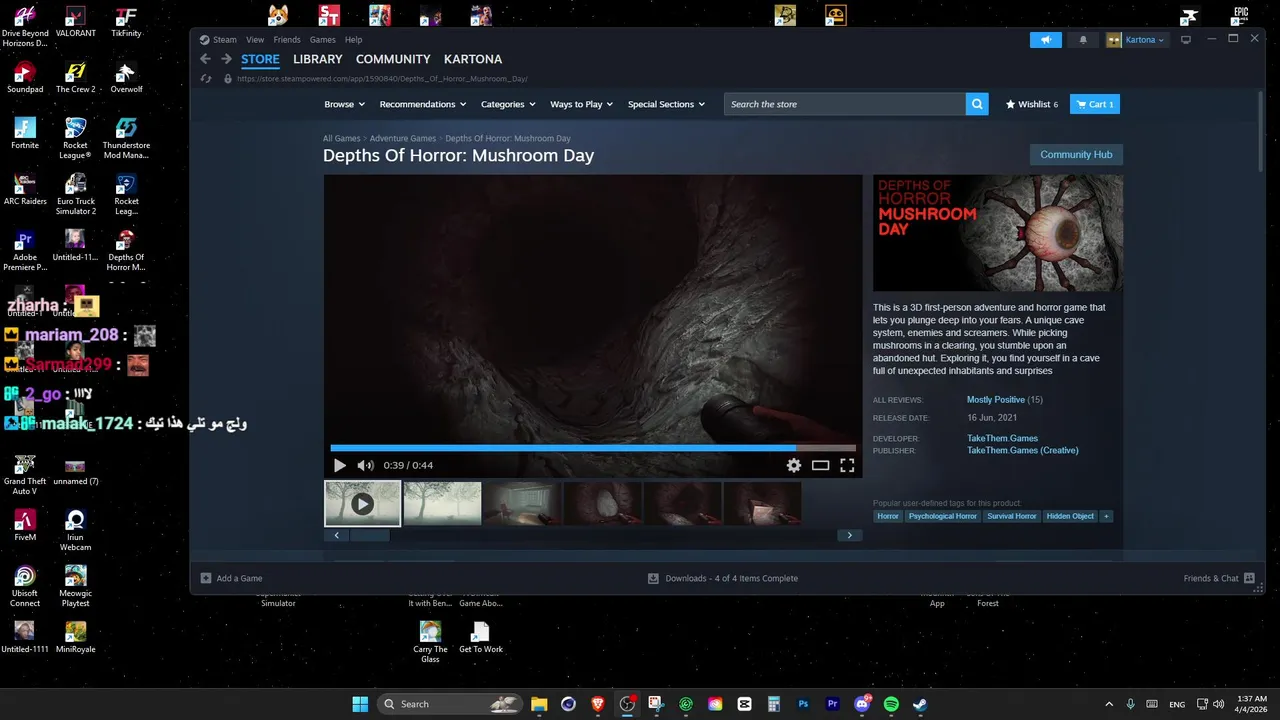The height and width of the screenshot is (720, 1280).
Task: Click the thumbnail strip scroll handle
Action: pyautogui.click(x=369, y=535)
